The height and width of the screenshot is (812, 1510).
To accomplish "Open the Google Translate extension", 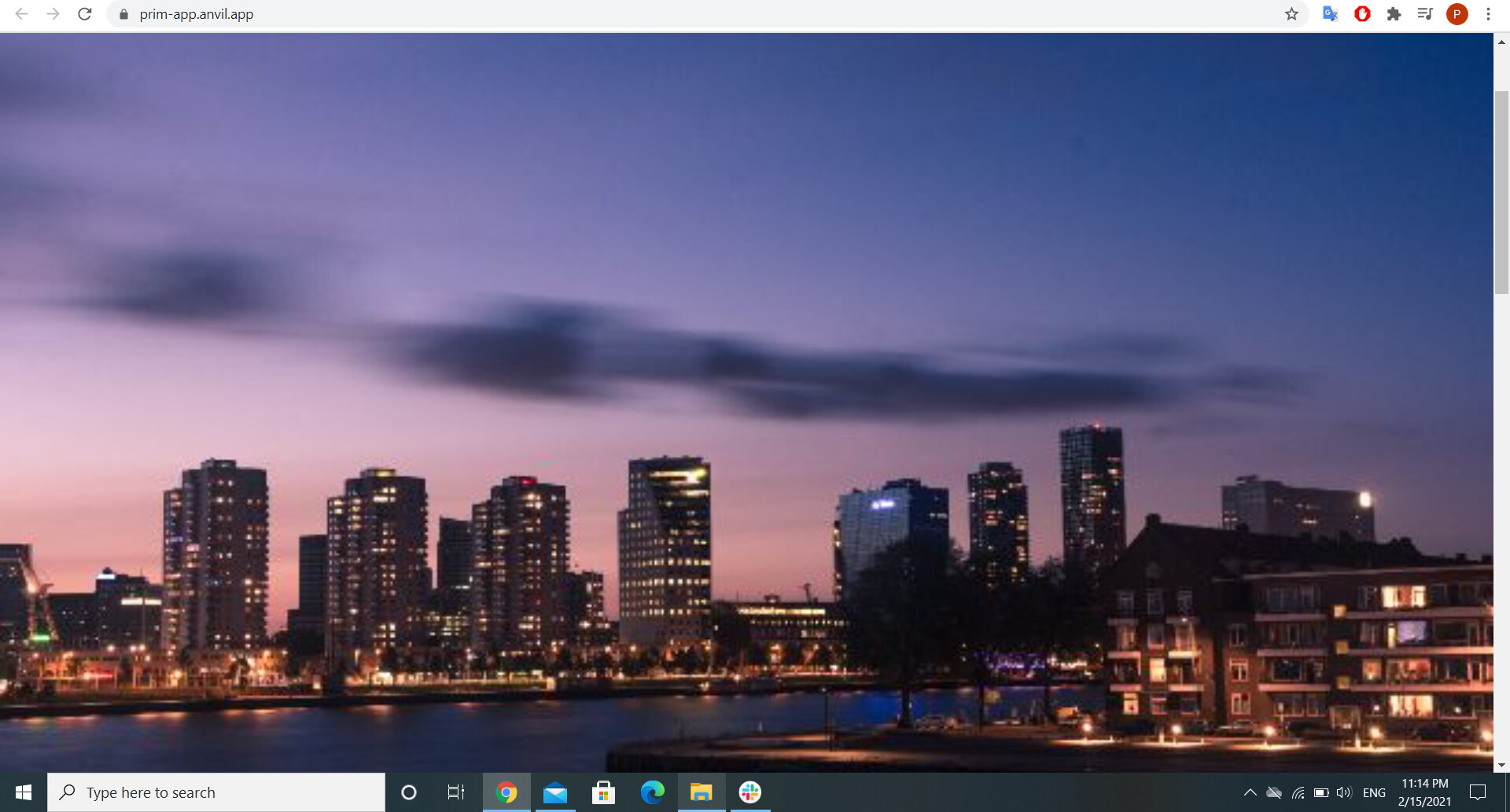I will pyautogui.click(x=1330, y=14).
